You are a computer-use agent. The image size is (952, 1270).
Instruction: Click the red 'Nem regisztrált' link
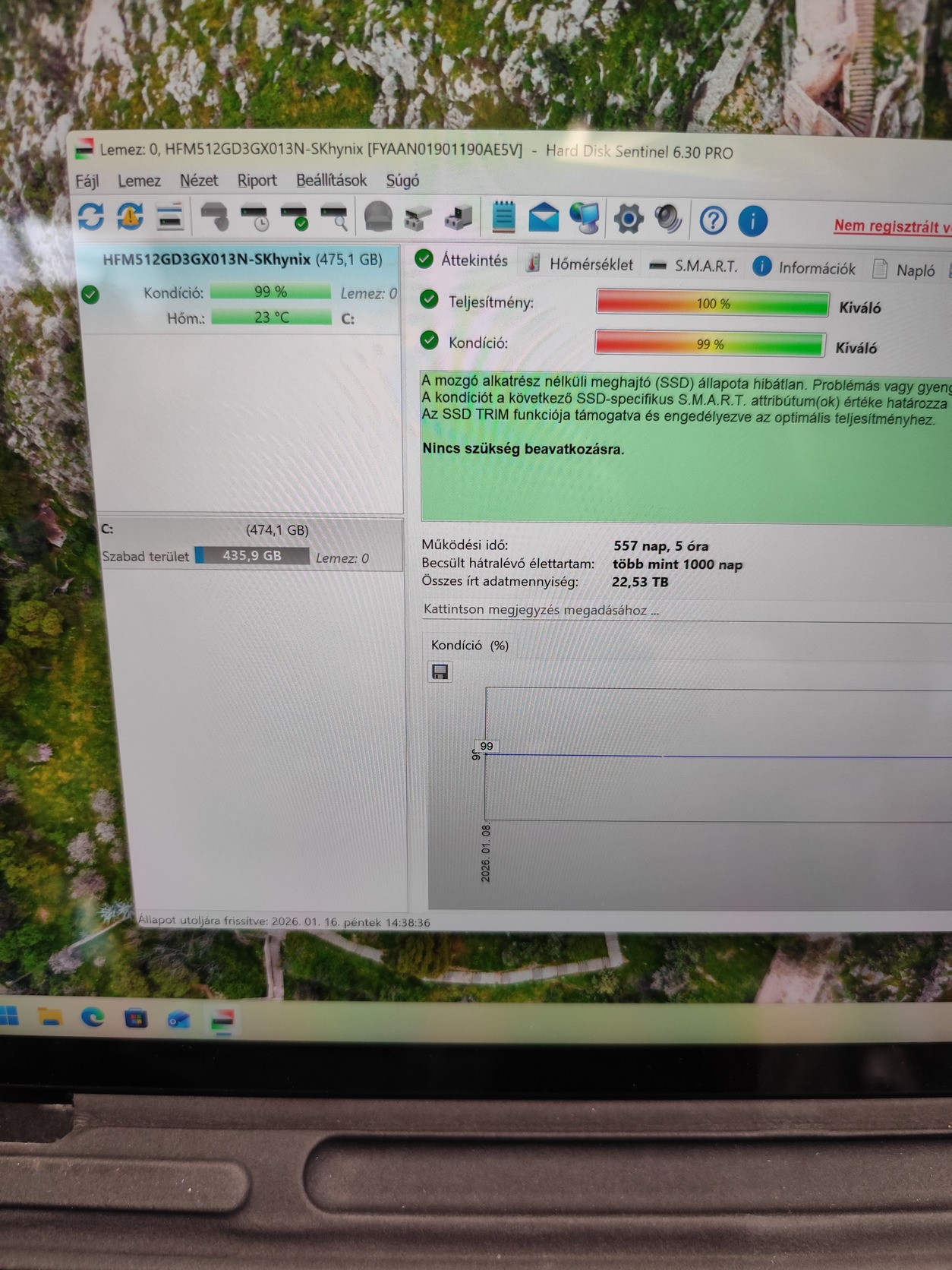pos(892,226)
